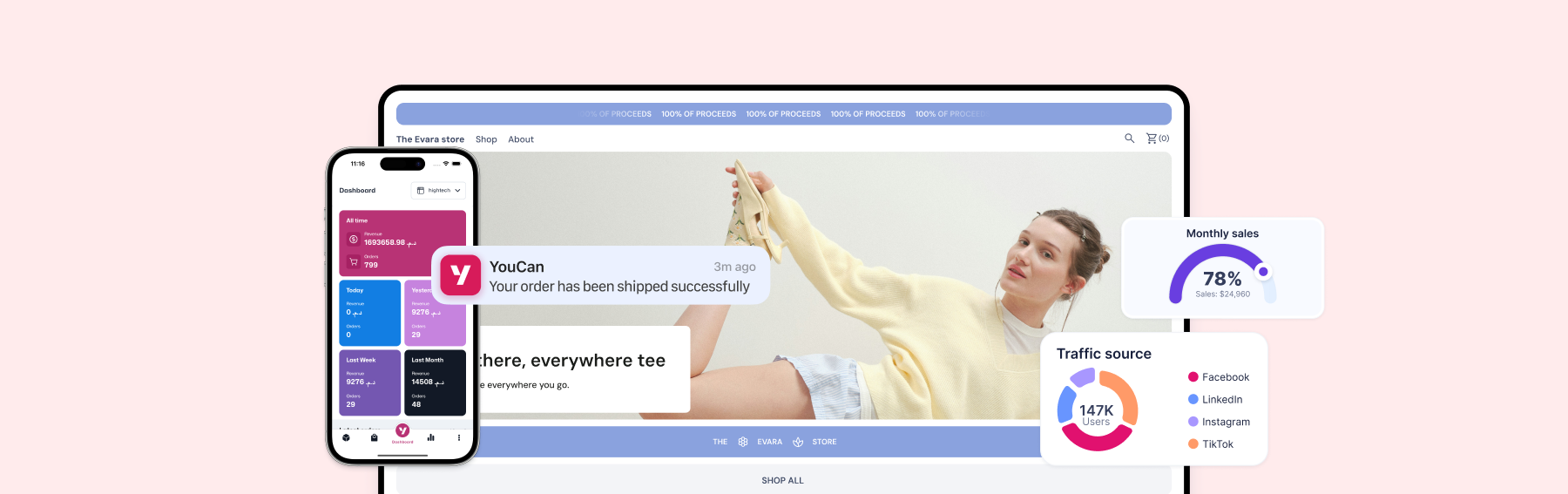Image resolution: width=1568 pixels, height=494 pixels.
Task: Click the Instagram legend color dot
Action: pos(1193,421)
